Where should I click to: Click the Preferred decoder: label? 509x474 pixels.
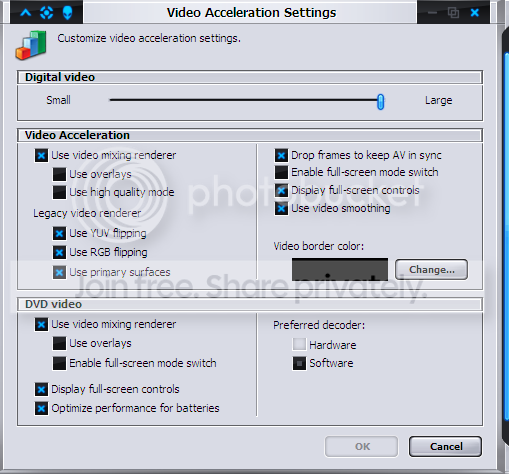319,325
